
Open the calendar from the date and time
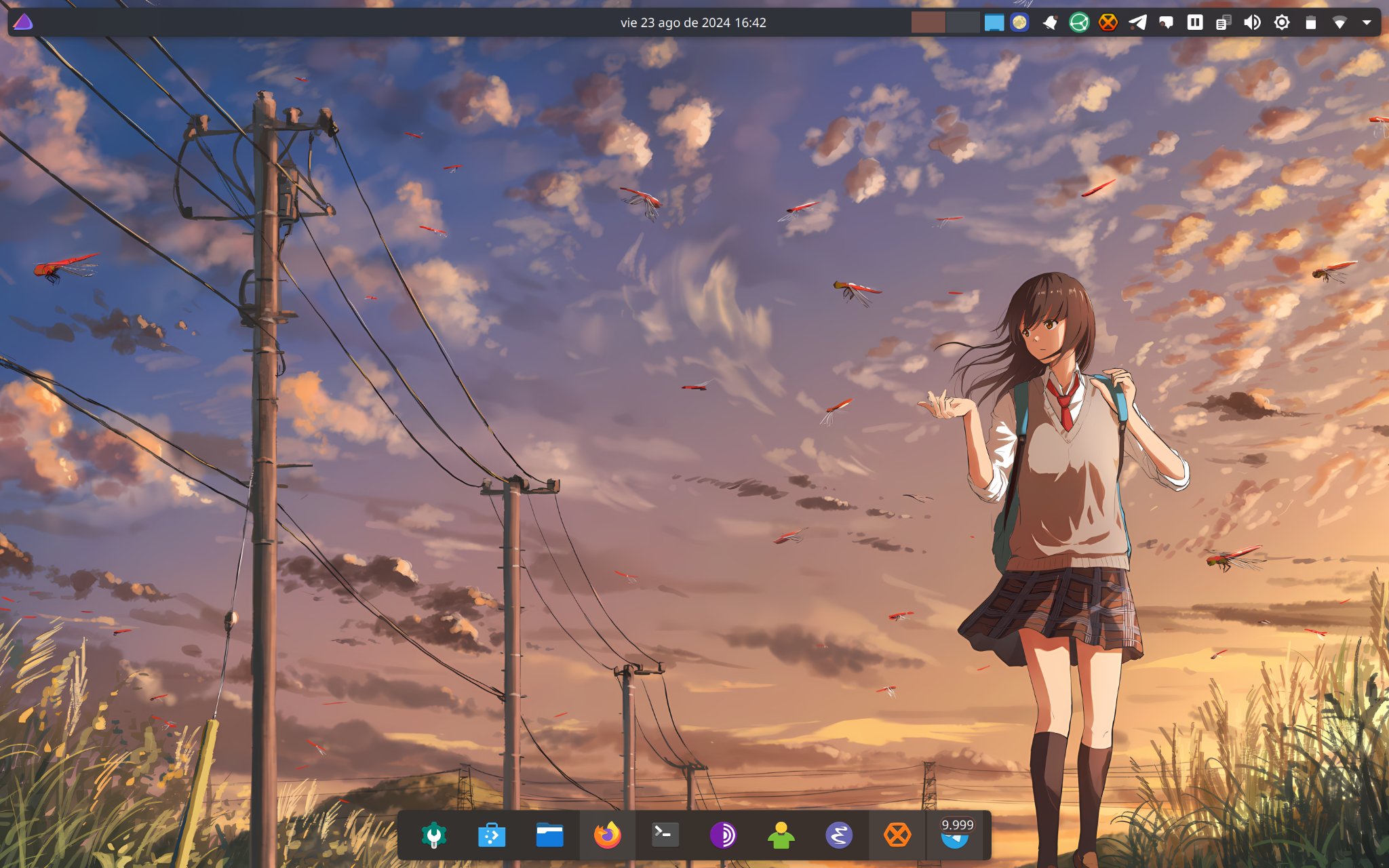693,22
